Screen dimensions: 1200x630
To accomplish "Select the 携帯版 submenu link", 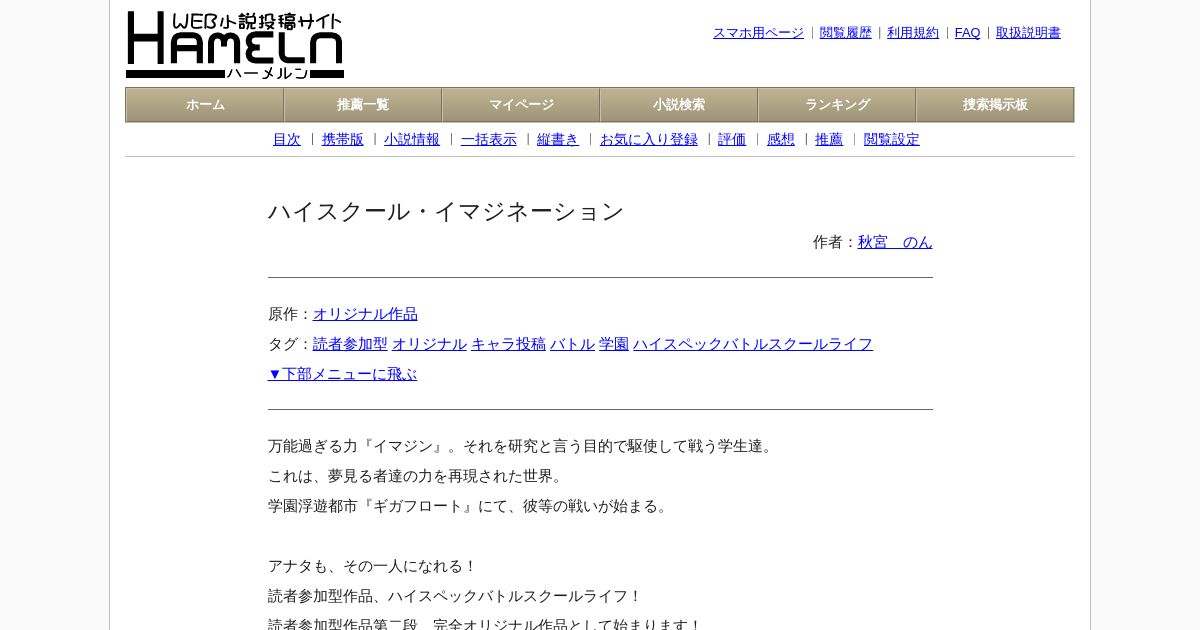I will (x=343, y=140).
